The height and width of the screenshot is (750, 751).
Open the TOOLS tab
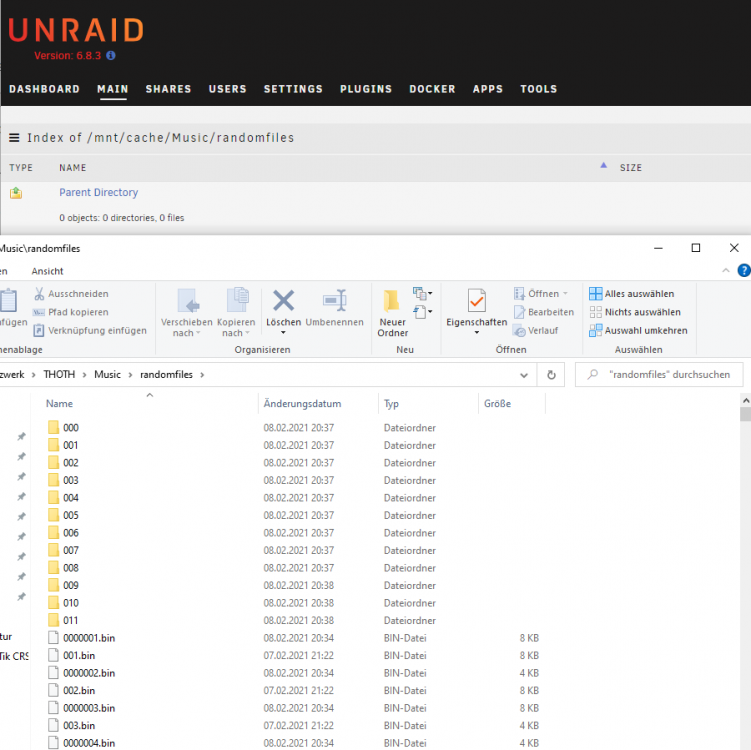(x=538, y=89)
